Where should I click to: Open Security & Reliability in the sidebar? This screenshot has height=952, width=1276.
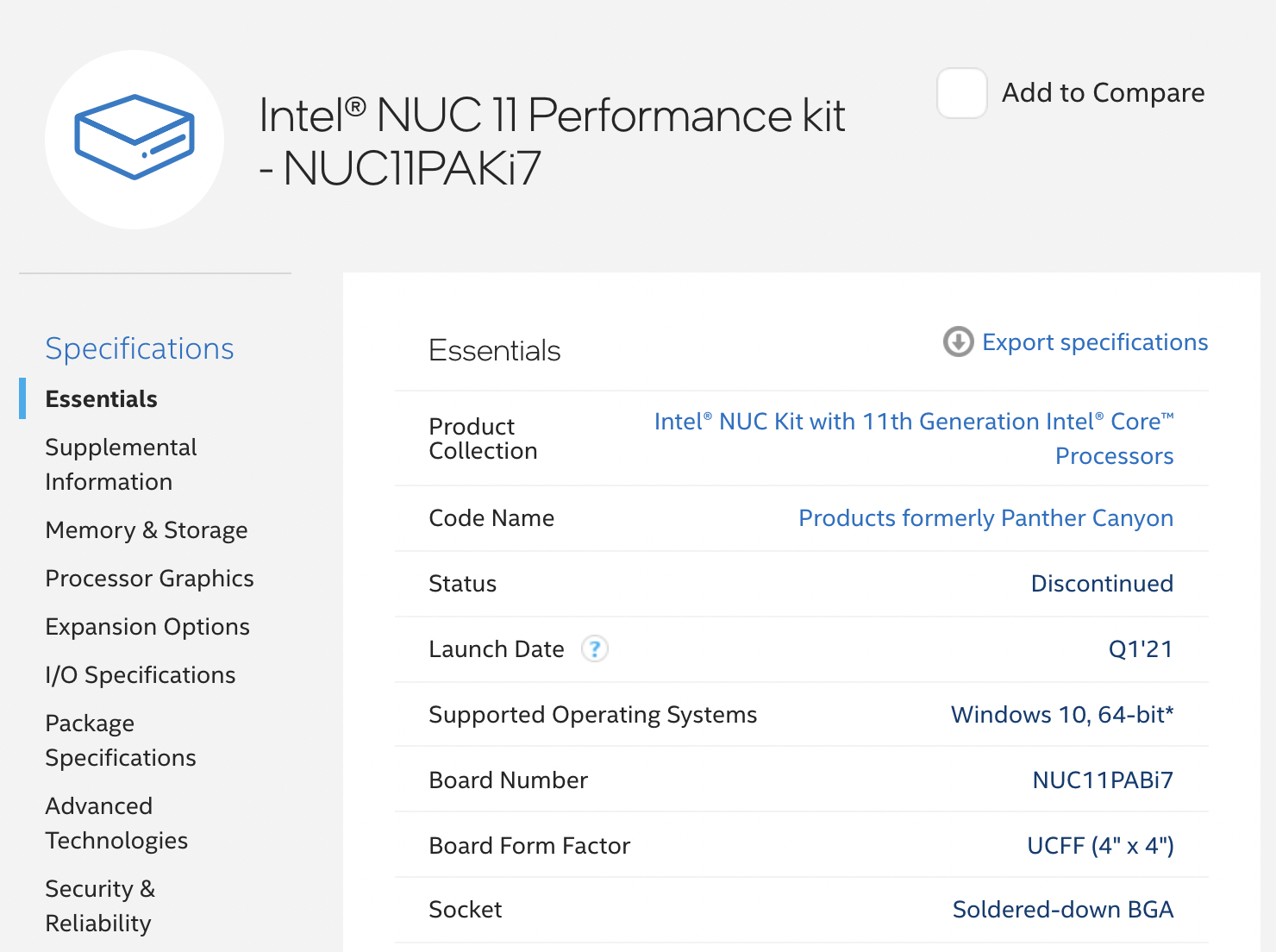pyautogui.click(x=100, y=905)
